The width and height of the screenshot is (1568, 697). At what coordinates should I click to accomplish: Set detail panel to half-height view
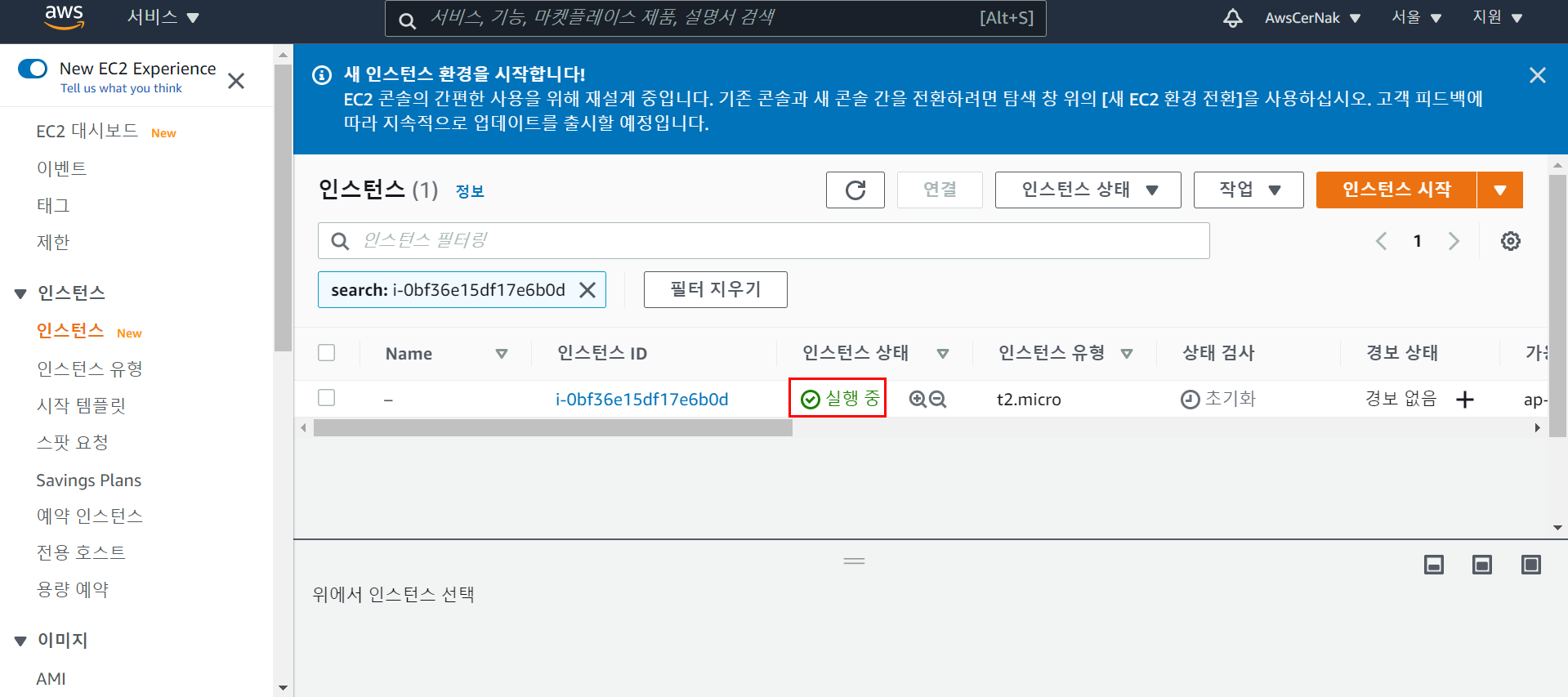coord(1482,565)
